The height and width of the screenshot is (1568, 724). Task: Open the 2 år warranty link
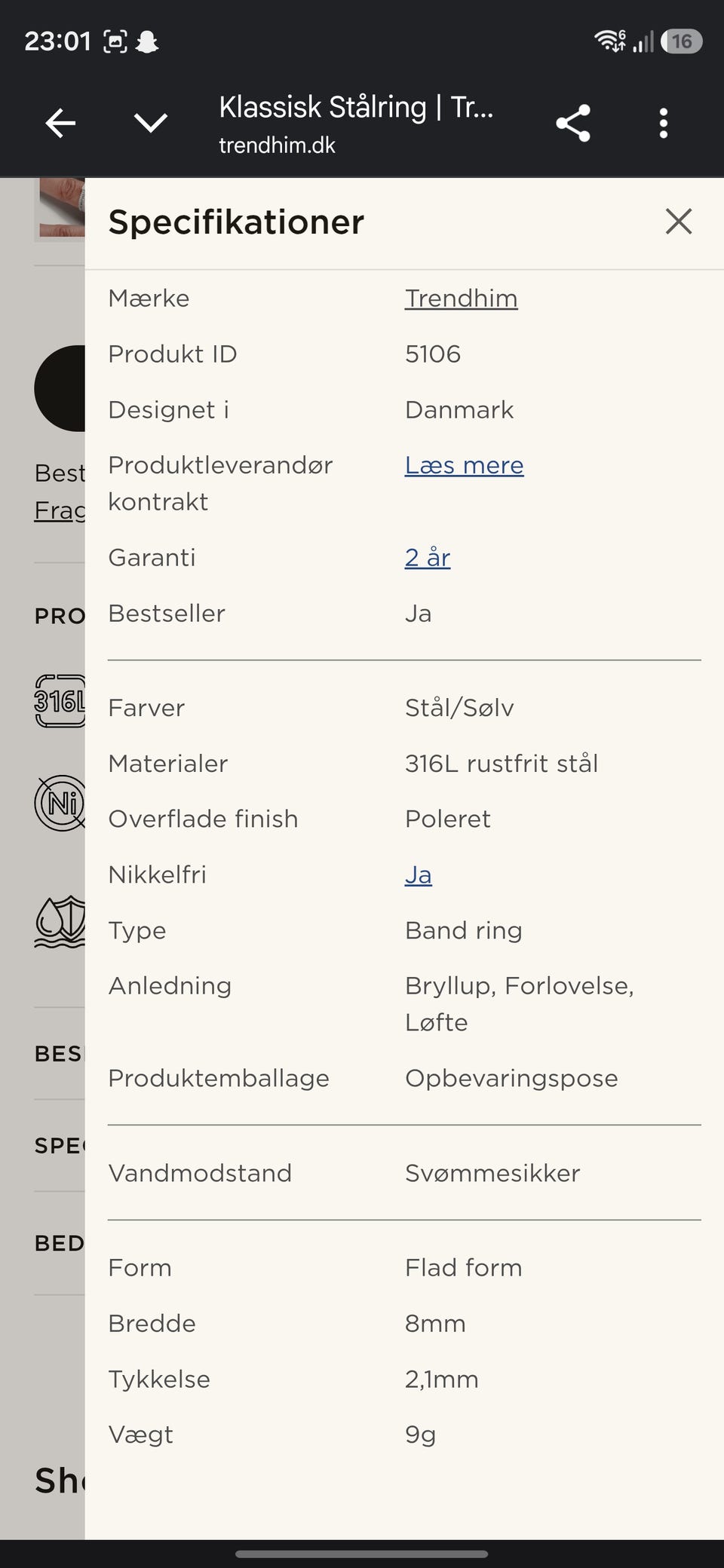(x=428, y=558)
